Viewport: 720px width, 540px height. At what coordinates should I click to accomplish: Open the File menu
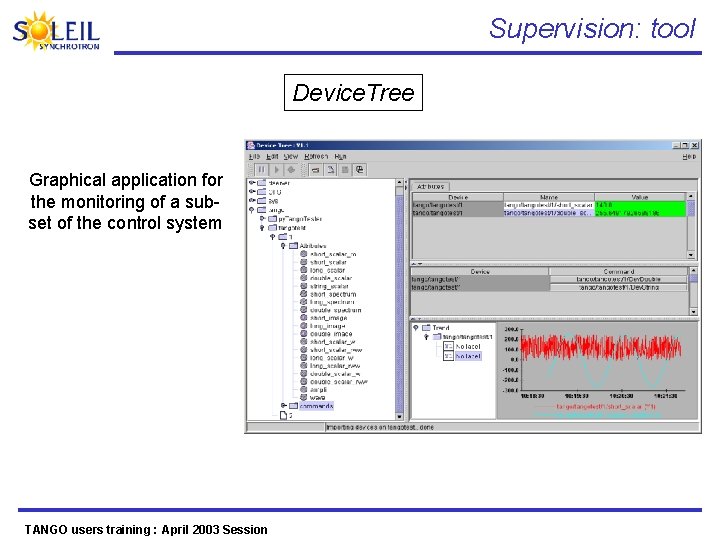[254, 157]
